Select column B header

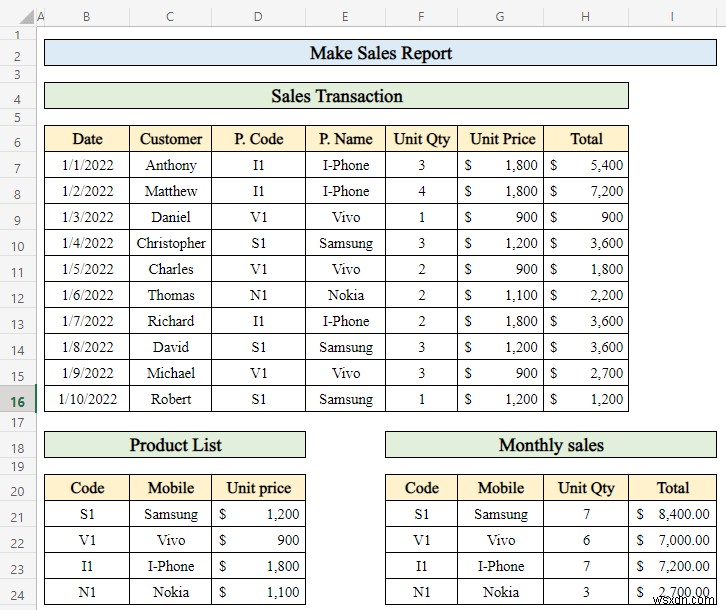(x=87, y=17)
